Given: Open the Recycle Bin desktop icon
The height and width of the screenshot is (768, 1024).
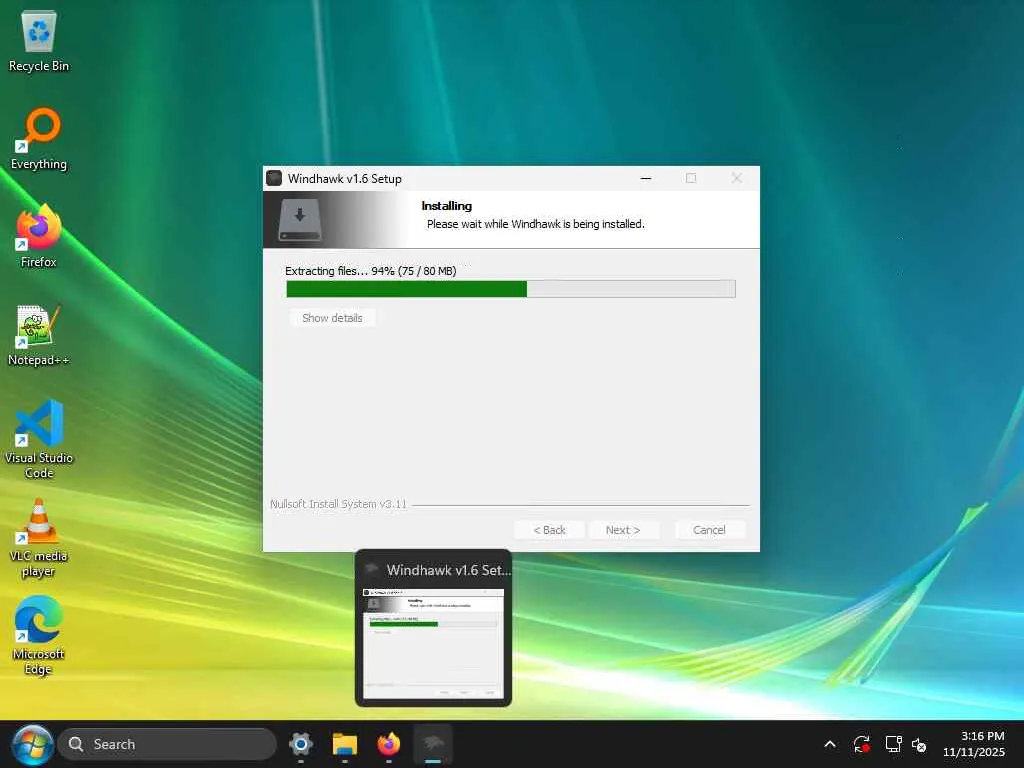Looking at the screenshot, I should (x=39, y=40).
